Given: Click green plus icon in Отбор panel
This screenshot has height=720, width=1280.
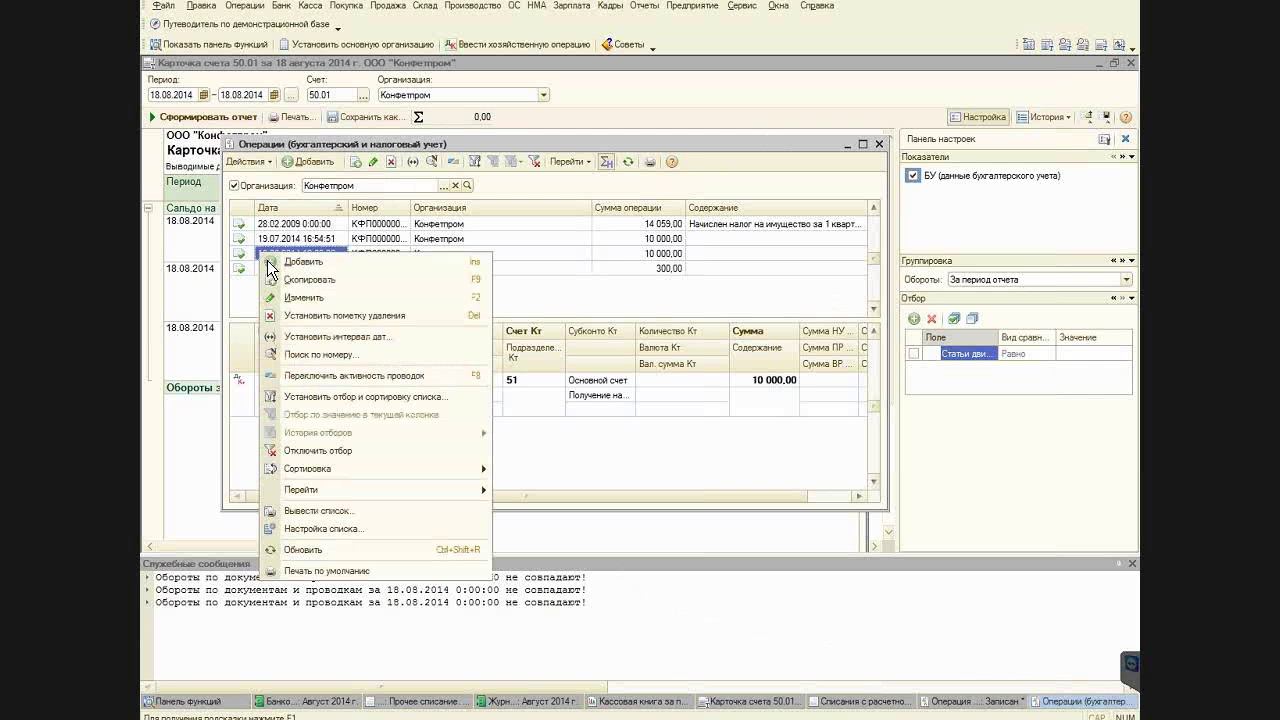Looking at the screenshot, I should 914,319.
